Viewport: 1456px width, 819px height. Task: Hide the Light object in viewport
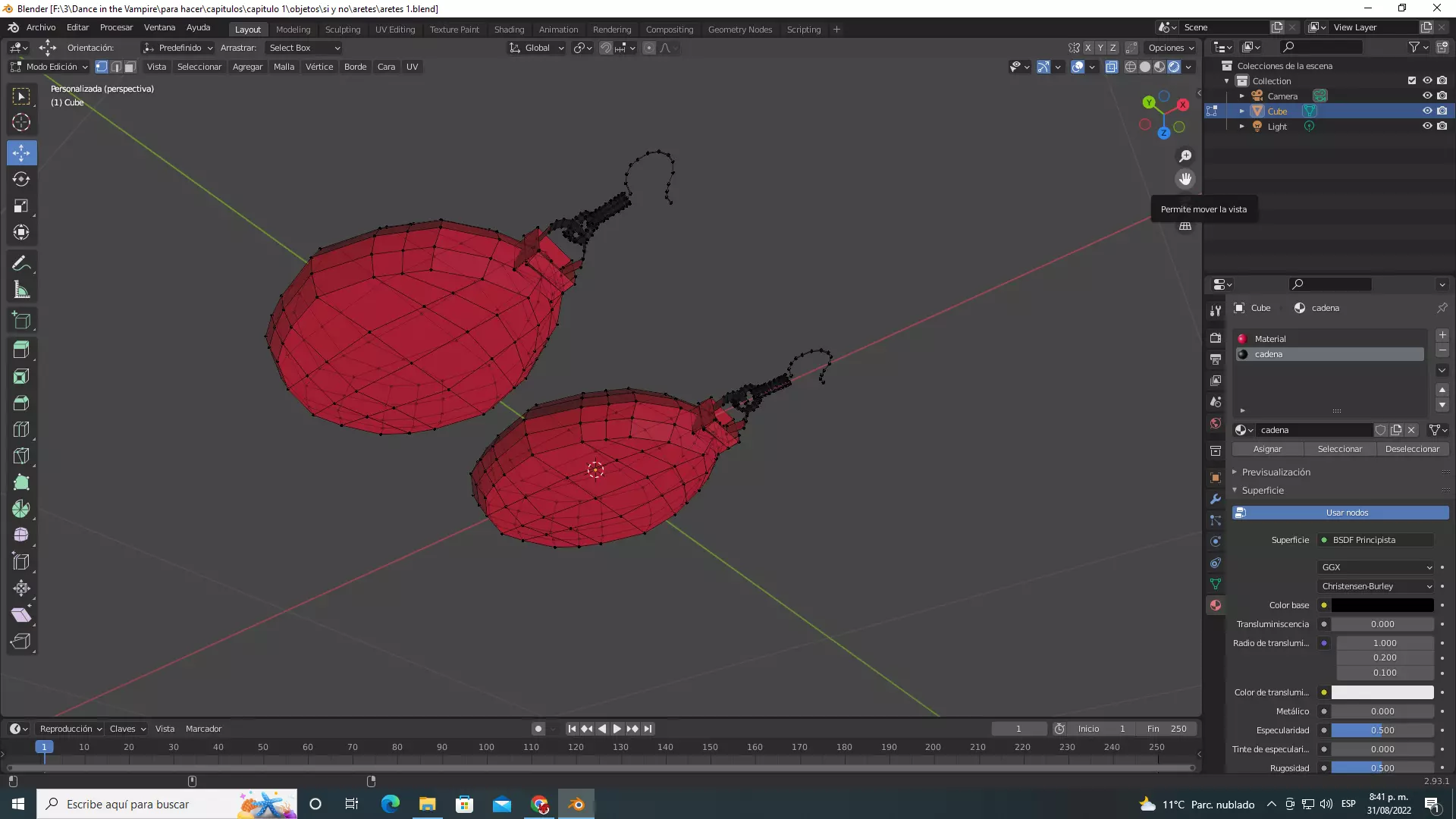1426,126
